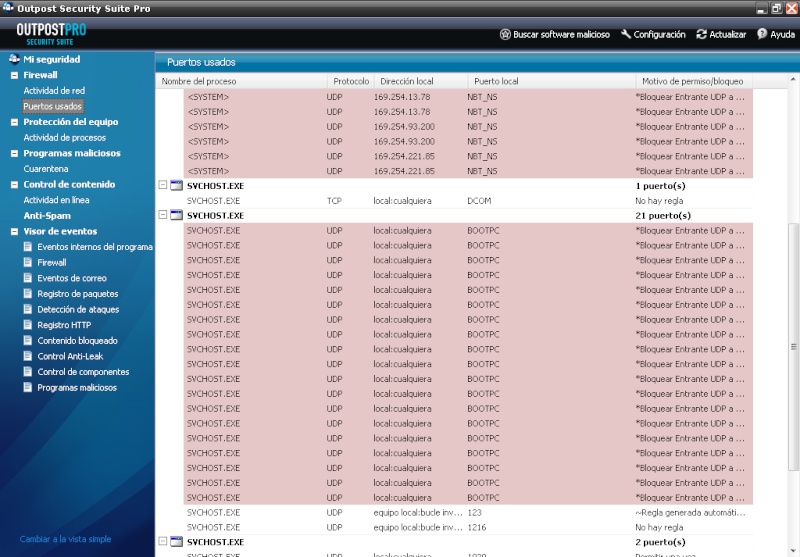The height and width of the screenshot is (557, 800).
Task: Click Actualizar button
Action: [x=721, y=34]
